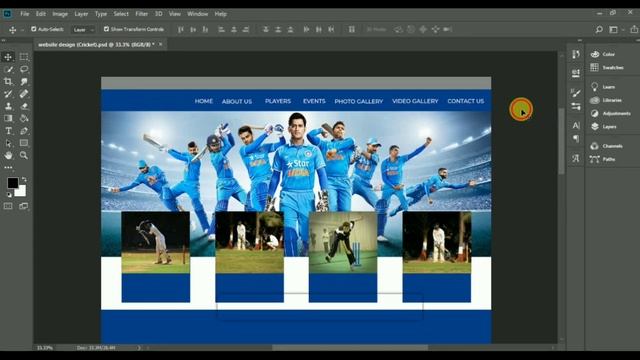Close the website design (Cricket).psd tab
Image resolution: width=640 pixels, height=360 pixels.
(160, 44)
